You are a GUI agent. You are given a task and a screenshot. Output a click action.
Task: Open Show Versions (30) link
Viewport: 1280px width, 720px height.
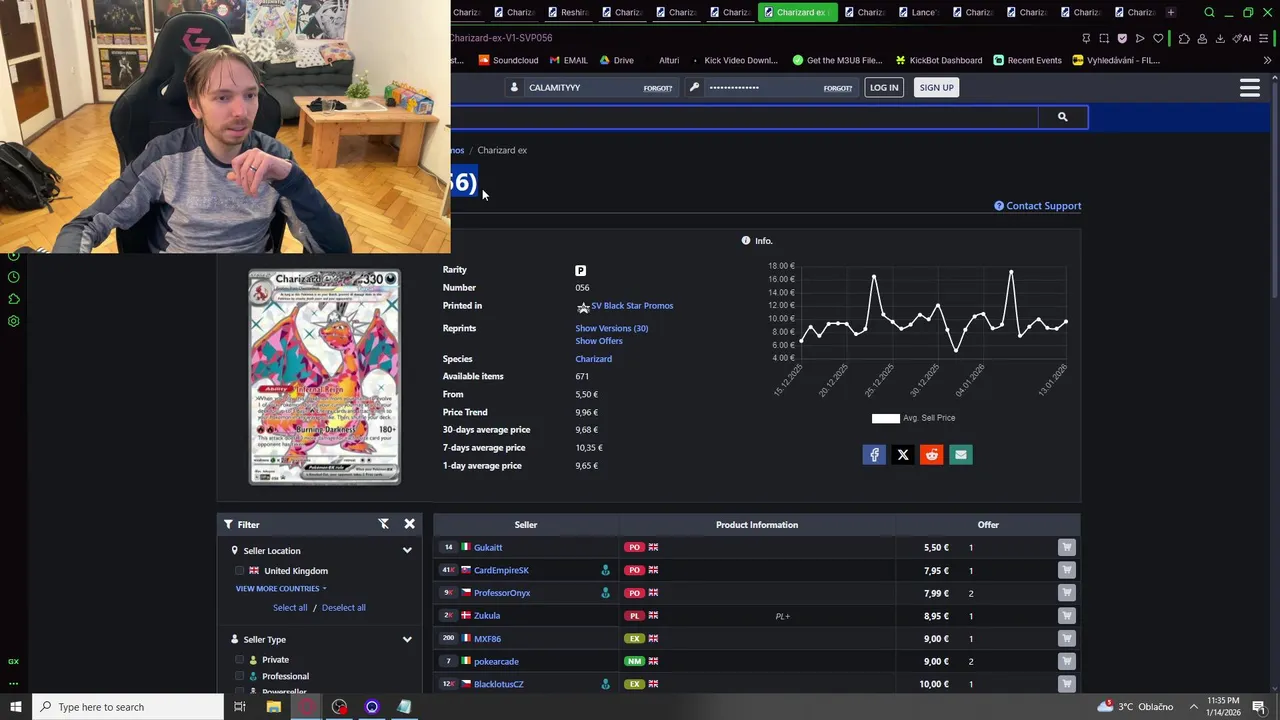tap(611, 329)
